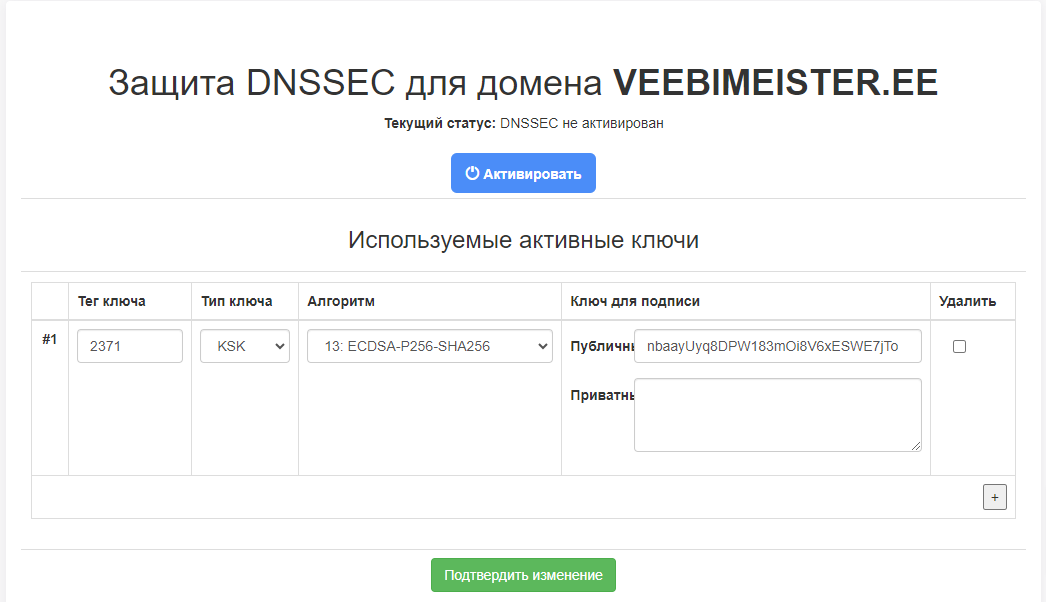Click the Текущий статус status line
The width and height of the screenshot is (1046, 602).
click(x=523, y=123)
